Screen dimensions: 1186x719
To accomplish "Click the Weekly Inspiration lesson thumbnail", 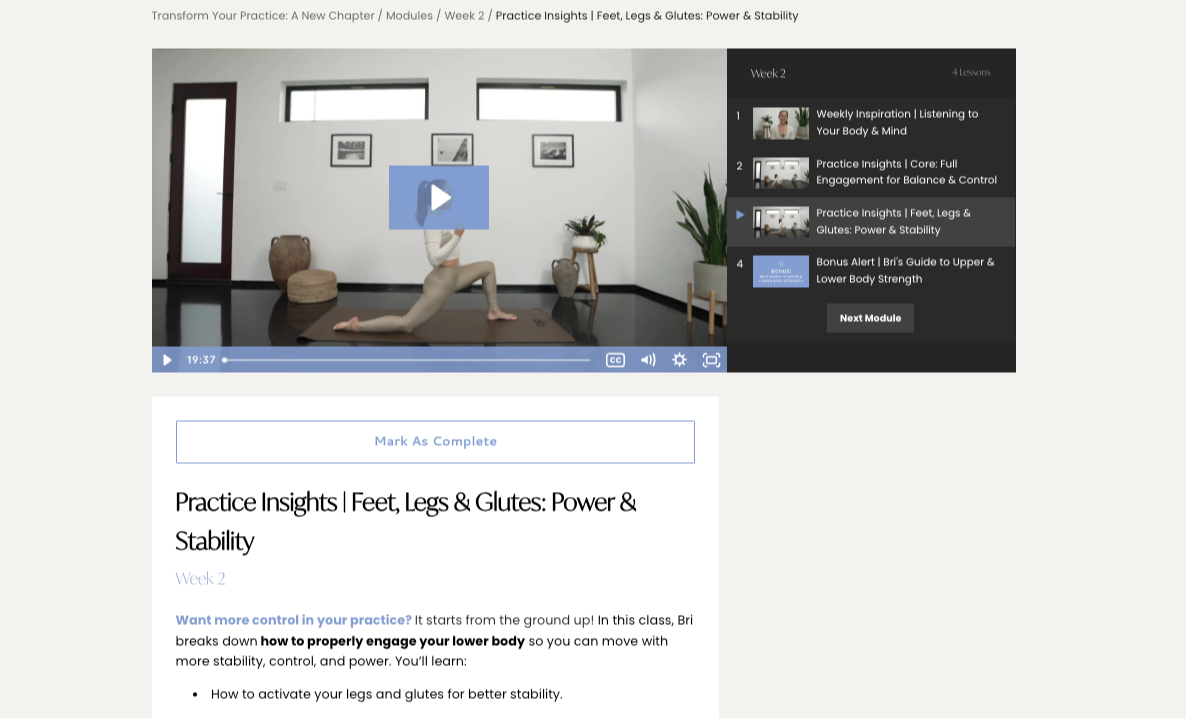I will 781,123.
